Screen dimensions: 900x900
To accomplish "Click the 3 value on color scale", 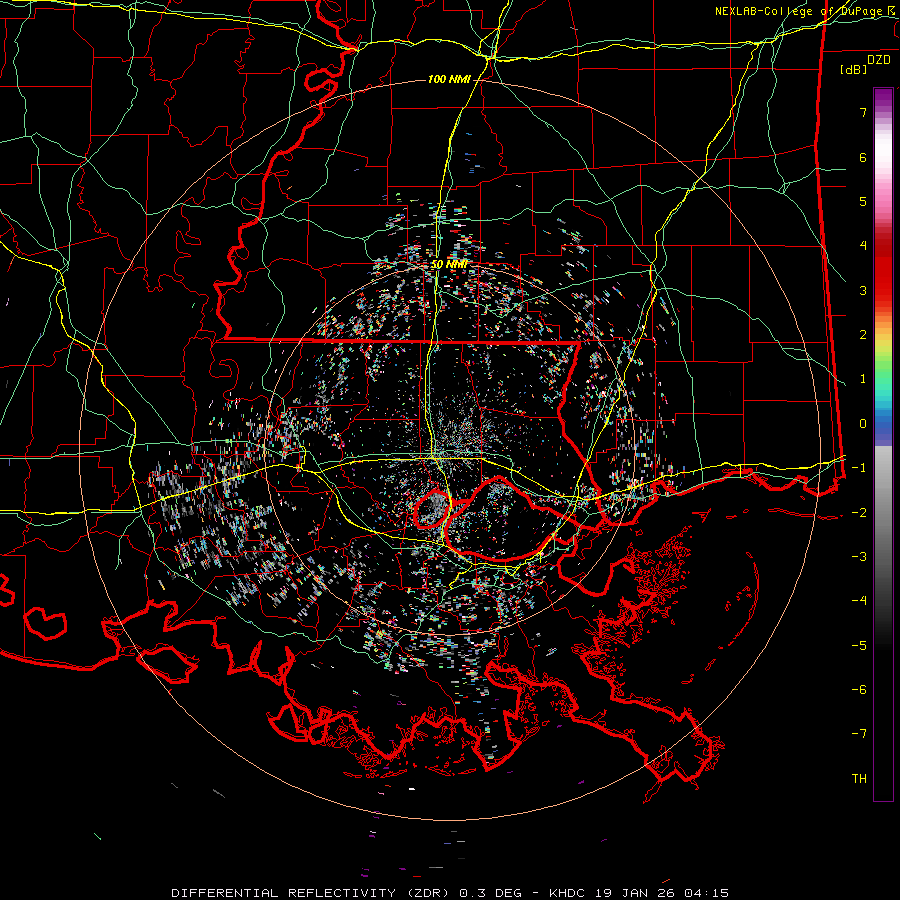I will [863, 290].
